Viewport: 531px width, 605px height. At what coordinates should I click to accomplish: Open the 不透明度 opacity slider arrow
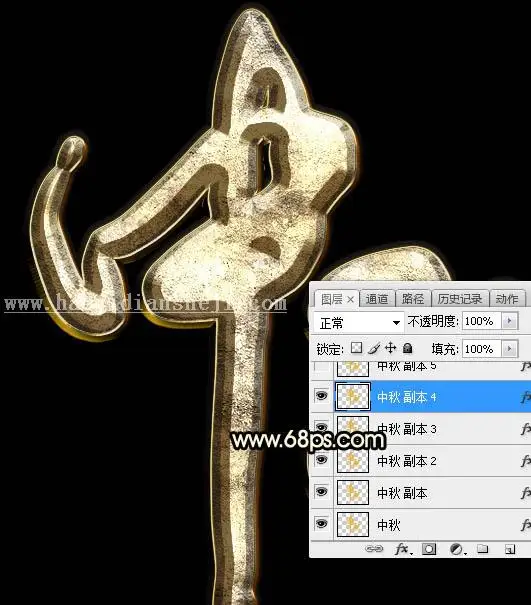509,321
